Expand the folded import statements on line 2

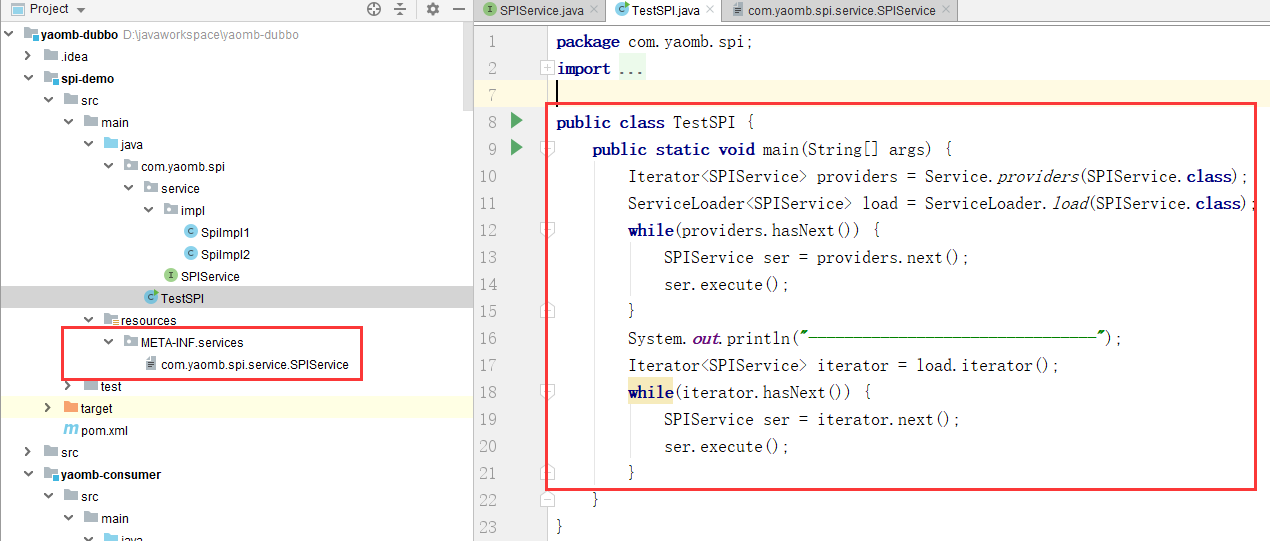coord(547,68)
